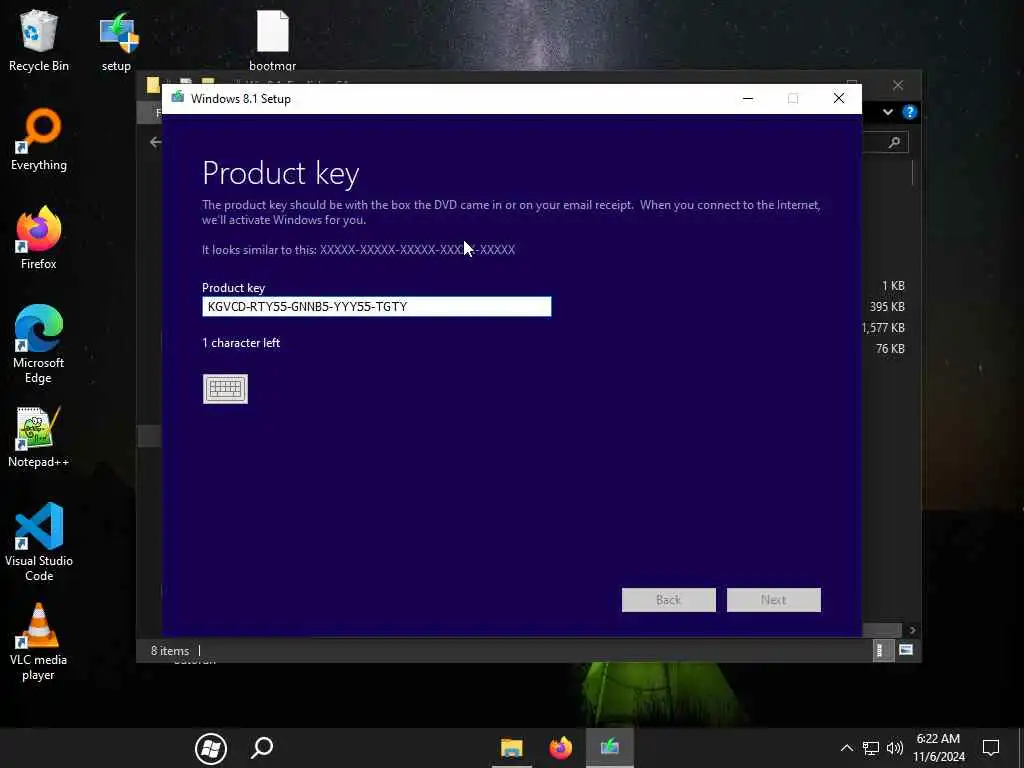This screenshot has height=768, width=1024.
Task: Click the 1 KB file size entry
Action: (893, 286)
